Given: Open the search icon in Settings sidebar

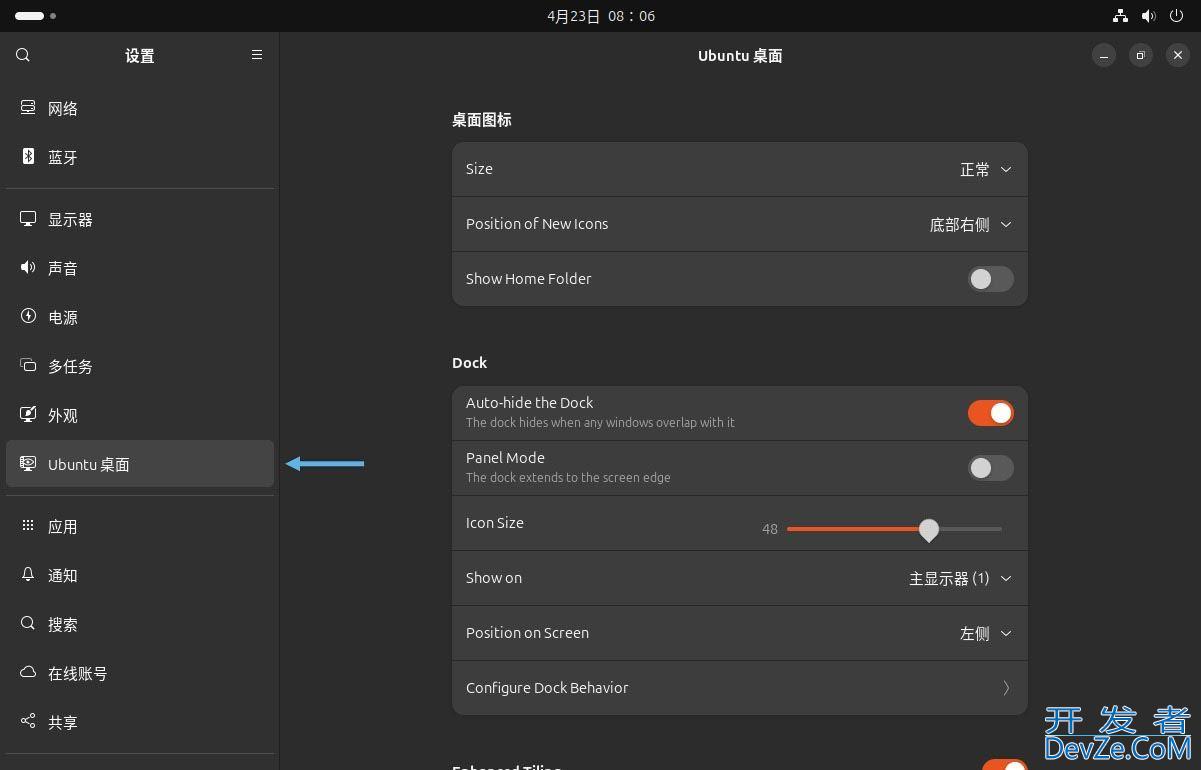Looking at the screenshot, I should (23, 55).
